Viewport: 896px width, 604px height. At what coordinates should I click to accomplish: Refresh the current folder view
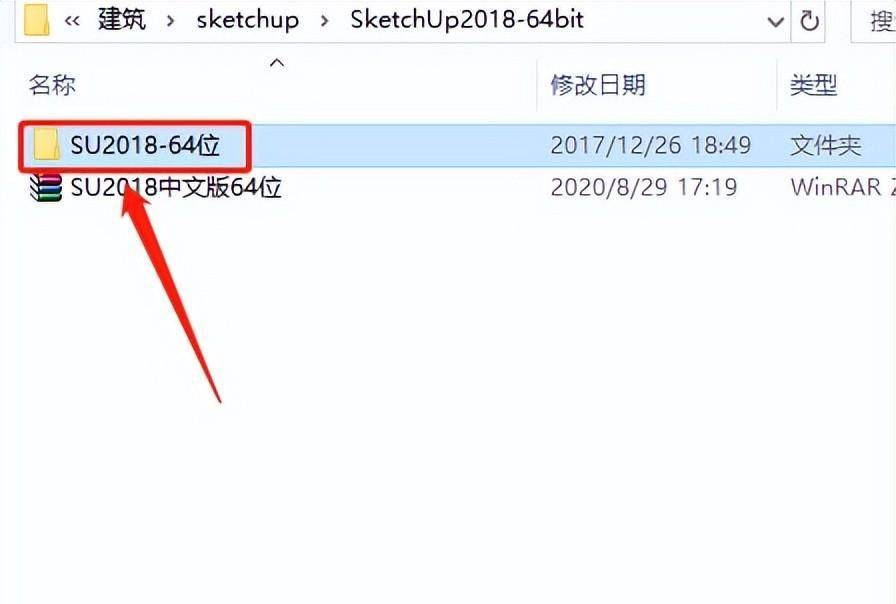[x=809, y=21]
